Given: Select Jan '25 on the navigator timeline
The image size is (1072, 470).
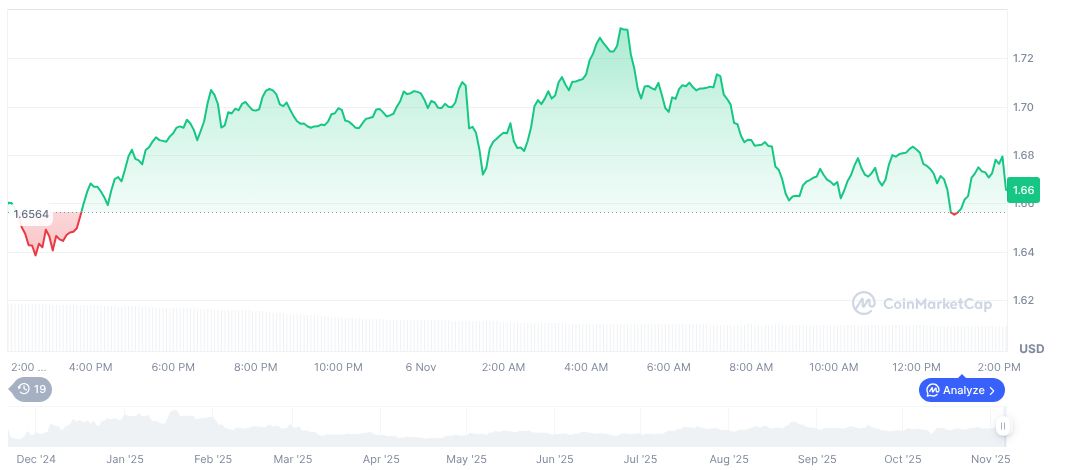Looking at the screenshot, I should [x=124, y=459].
